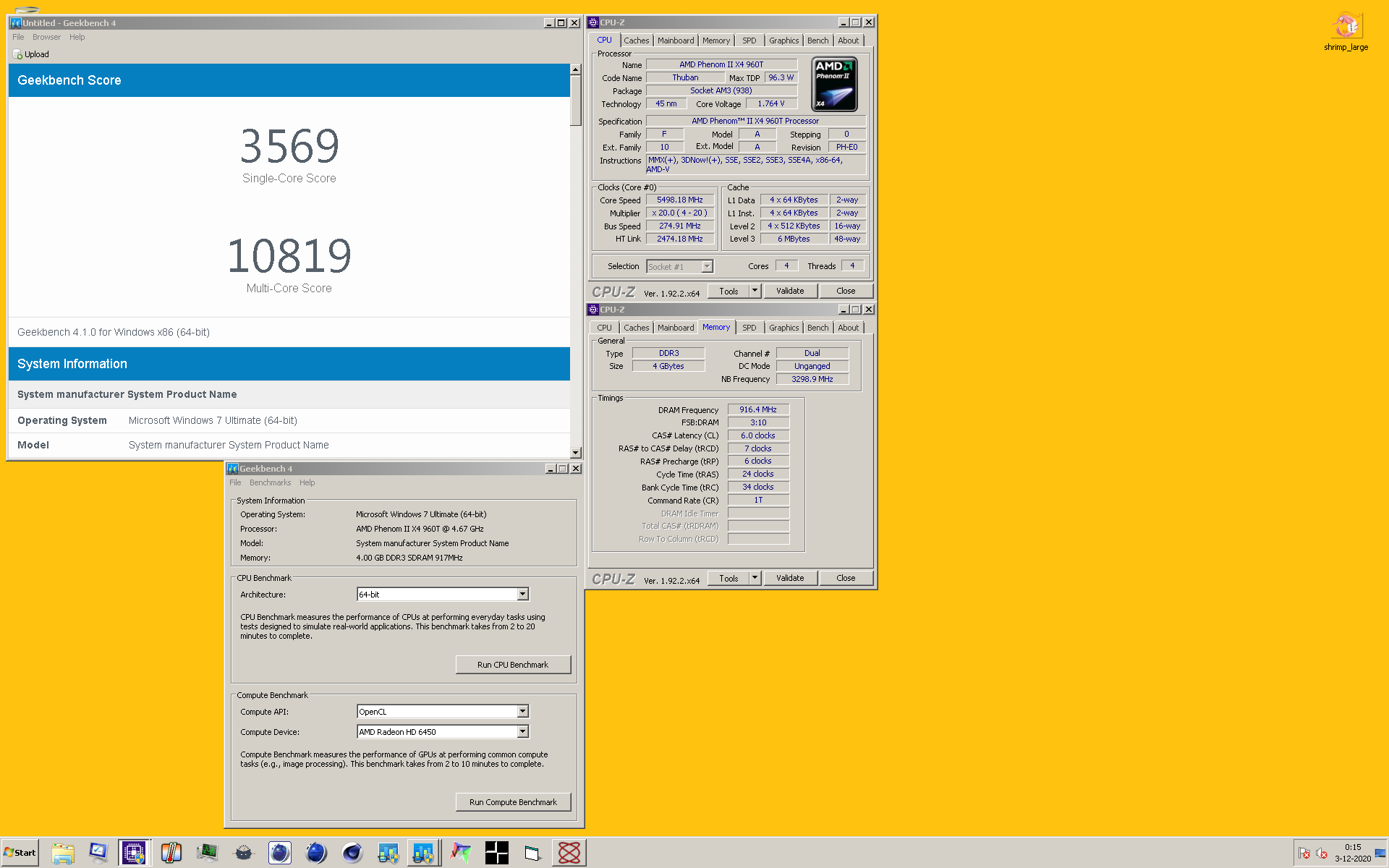Screen dimensions: 1389x868
Task: Open the red knot symbol taskbar icon
Action: [x=569, y=854]
